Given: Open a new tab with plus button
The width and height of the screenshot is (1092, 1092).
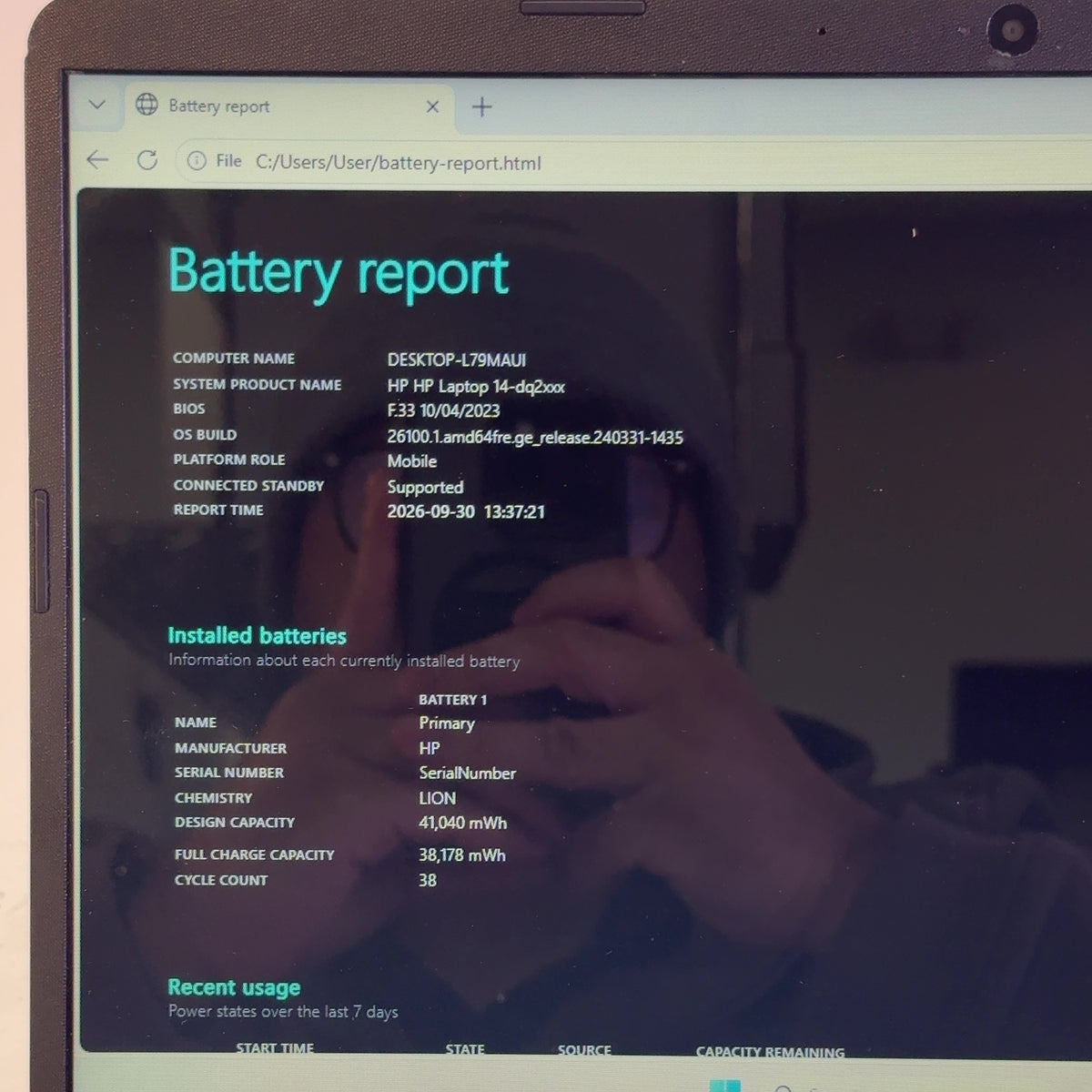Looking at the screenshot, I should [x=481, y=107].
